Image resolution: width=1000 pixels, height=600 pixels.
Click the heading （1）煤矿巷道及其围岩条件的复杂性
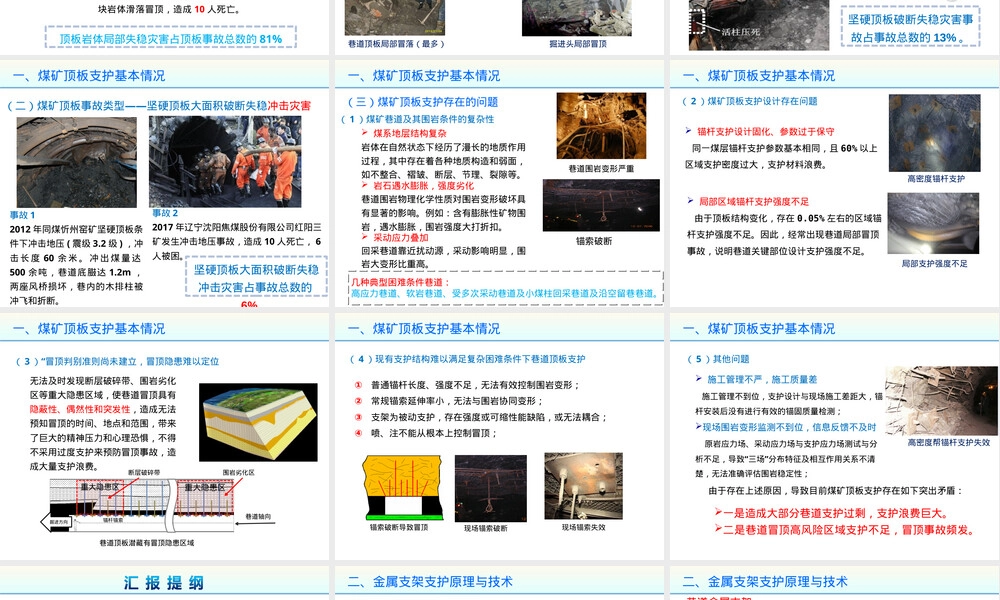point(418,119)
